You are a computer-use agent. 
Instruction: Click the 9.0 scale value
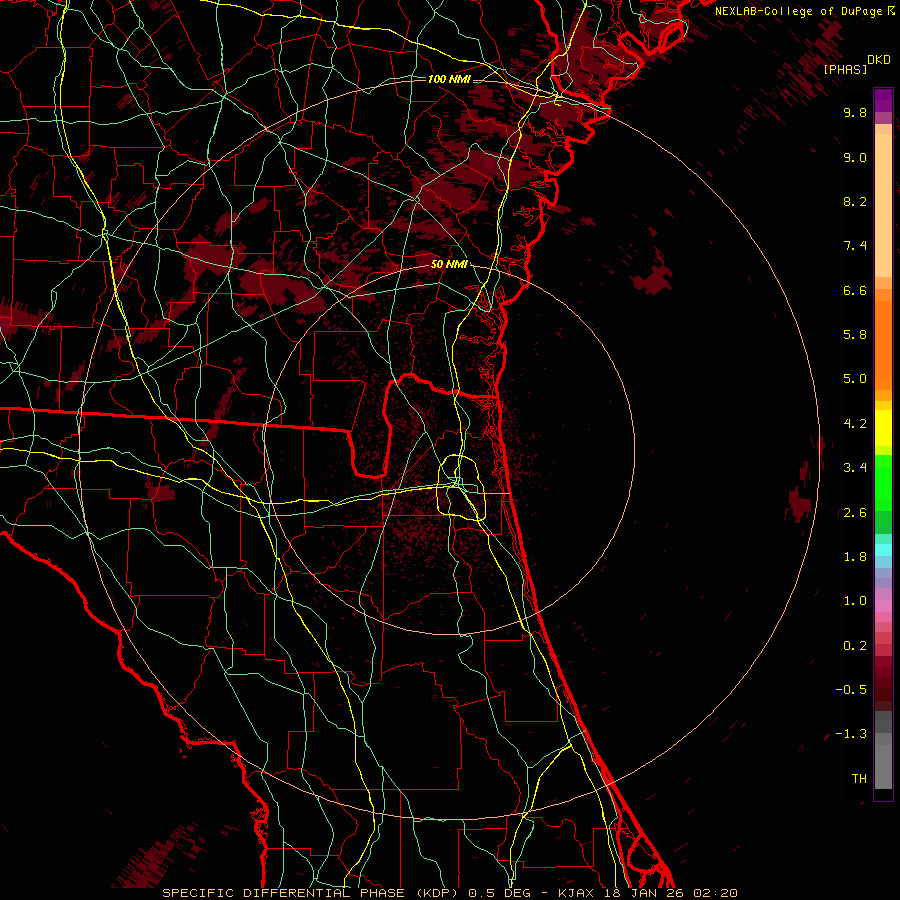pos(855,157)
